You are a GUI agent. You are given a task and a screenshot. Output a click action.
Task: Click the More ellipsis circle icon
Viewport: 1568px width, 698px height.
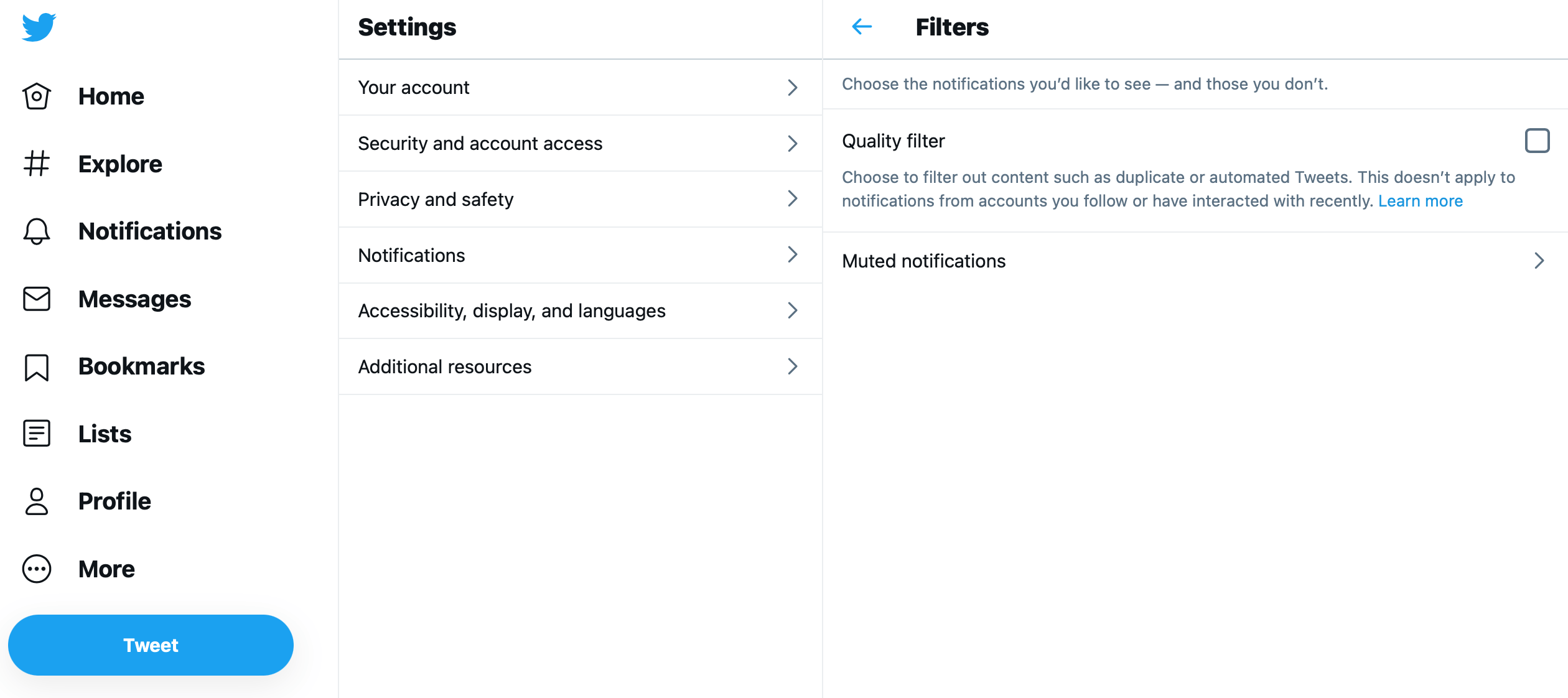(x=37, y=569)
